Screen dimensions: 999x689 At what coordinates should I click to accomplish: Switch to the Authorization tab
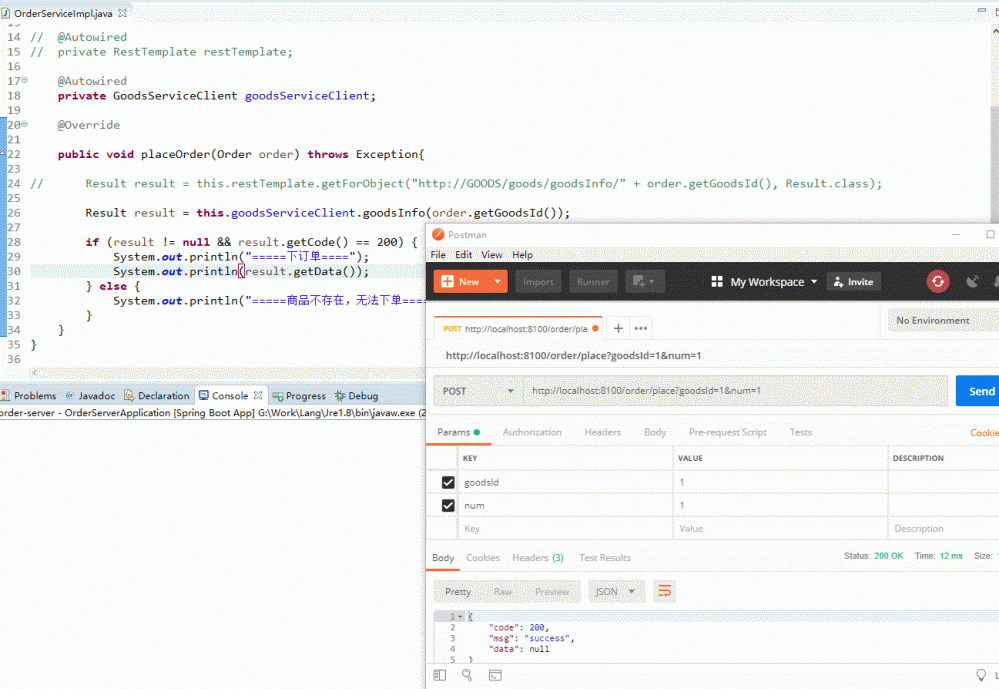pyautogui.click(x=531, y=432)
